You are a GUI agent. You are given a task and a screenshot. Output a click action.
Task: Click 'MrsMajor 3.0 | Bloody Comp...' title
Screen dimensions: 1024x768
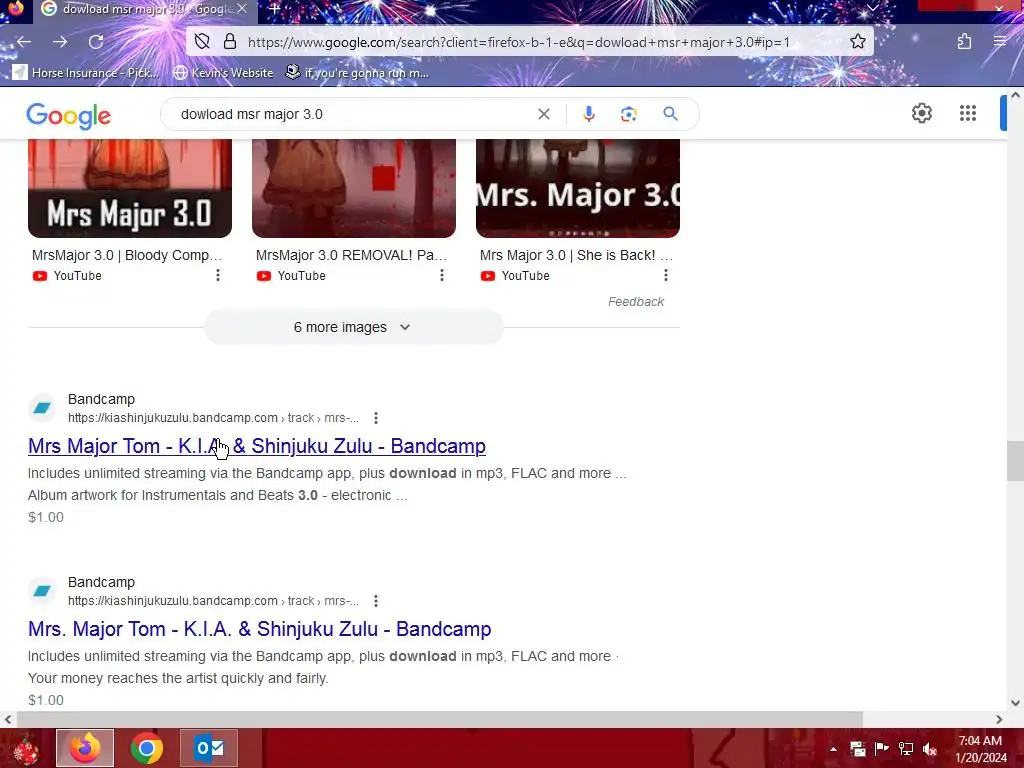(127, 255)
